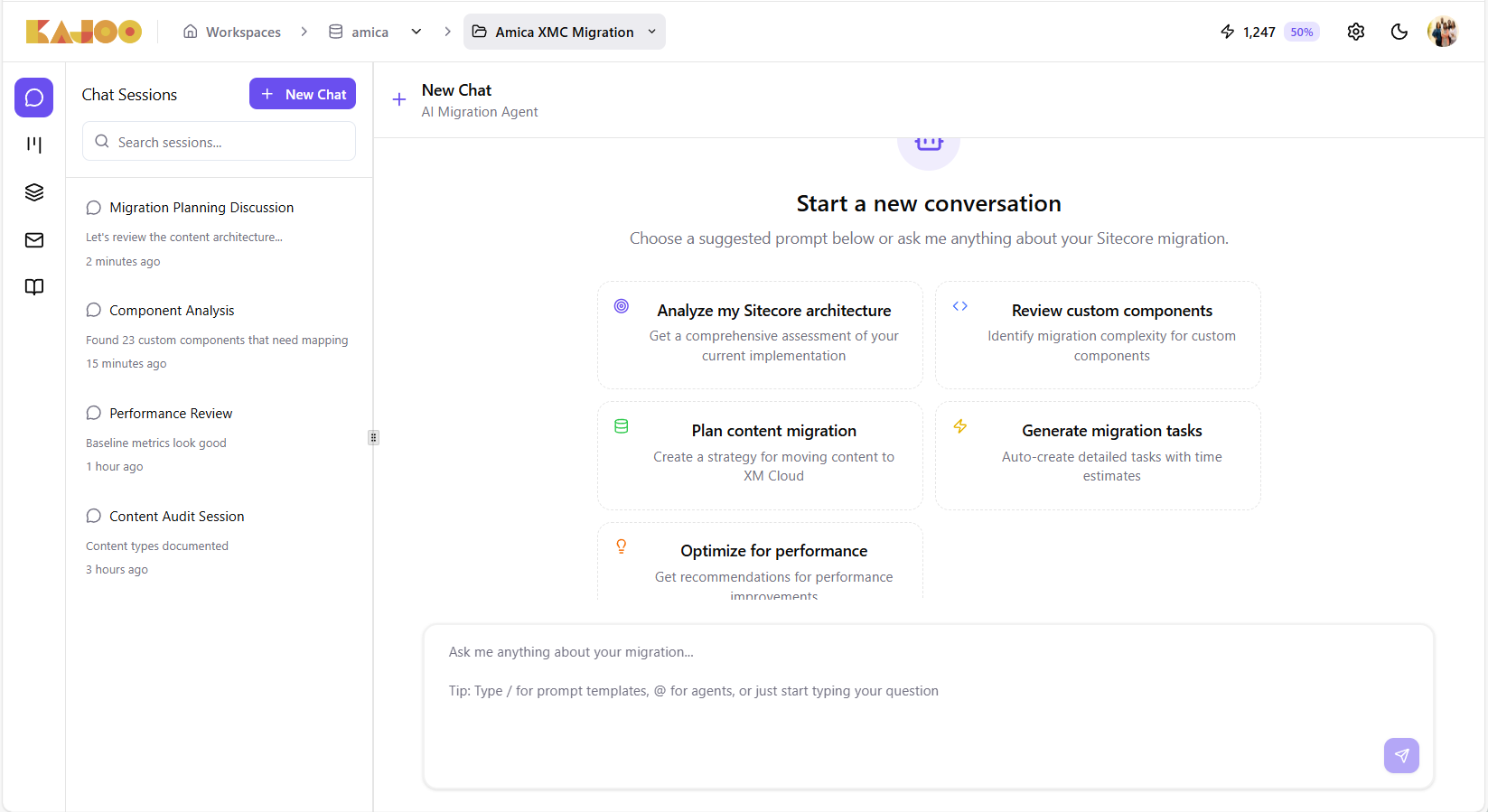
Task: Click the New Chat button
Action: tap(303, 94)
